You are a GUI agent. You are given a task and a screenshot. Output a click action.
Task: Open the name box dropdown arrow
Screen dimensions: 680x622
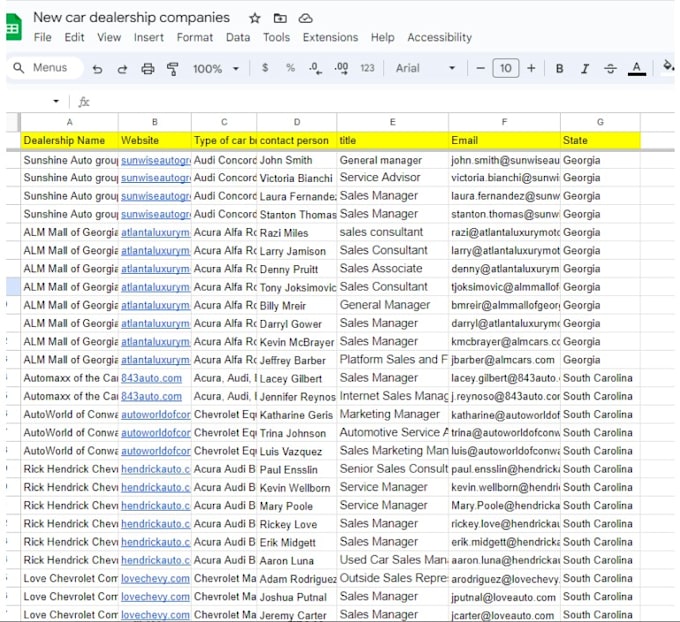pyautogui.click(x=56, y=101)
